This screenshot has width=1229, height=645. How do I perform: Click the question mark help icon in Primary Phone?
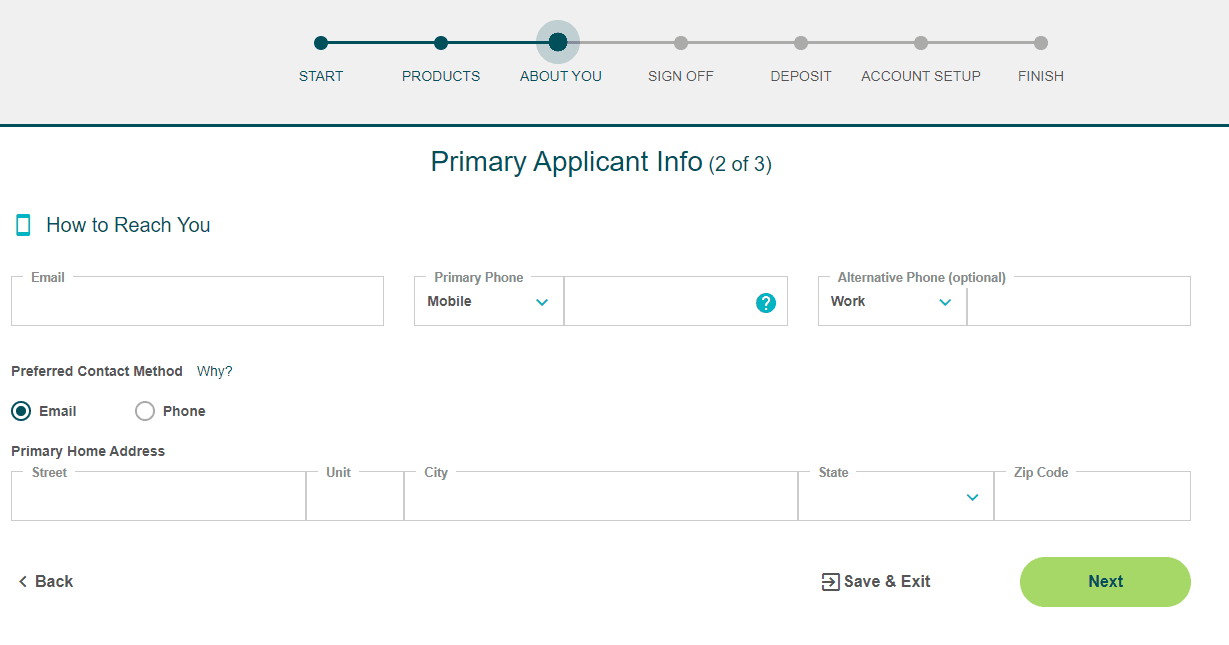point(765,302)
